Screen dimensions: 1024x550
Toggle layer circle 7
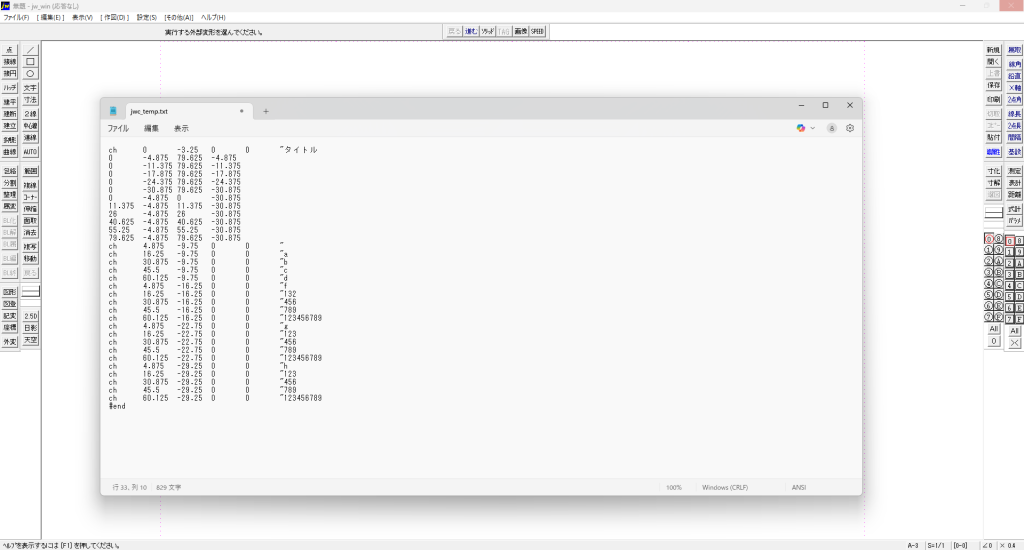click(x=989, y=317)
